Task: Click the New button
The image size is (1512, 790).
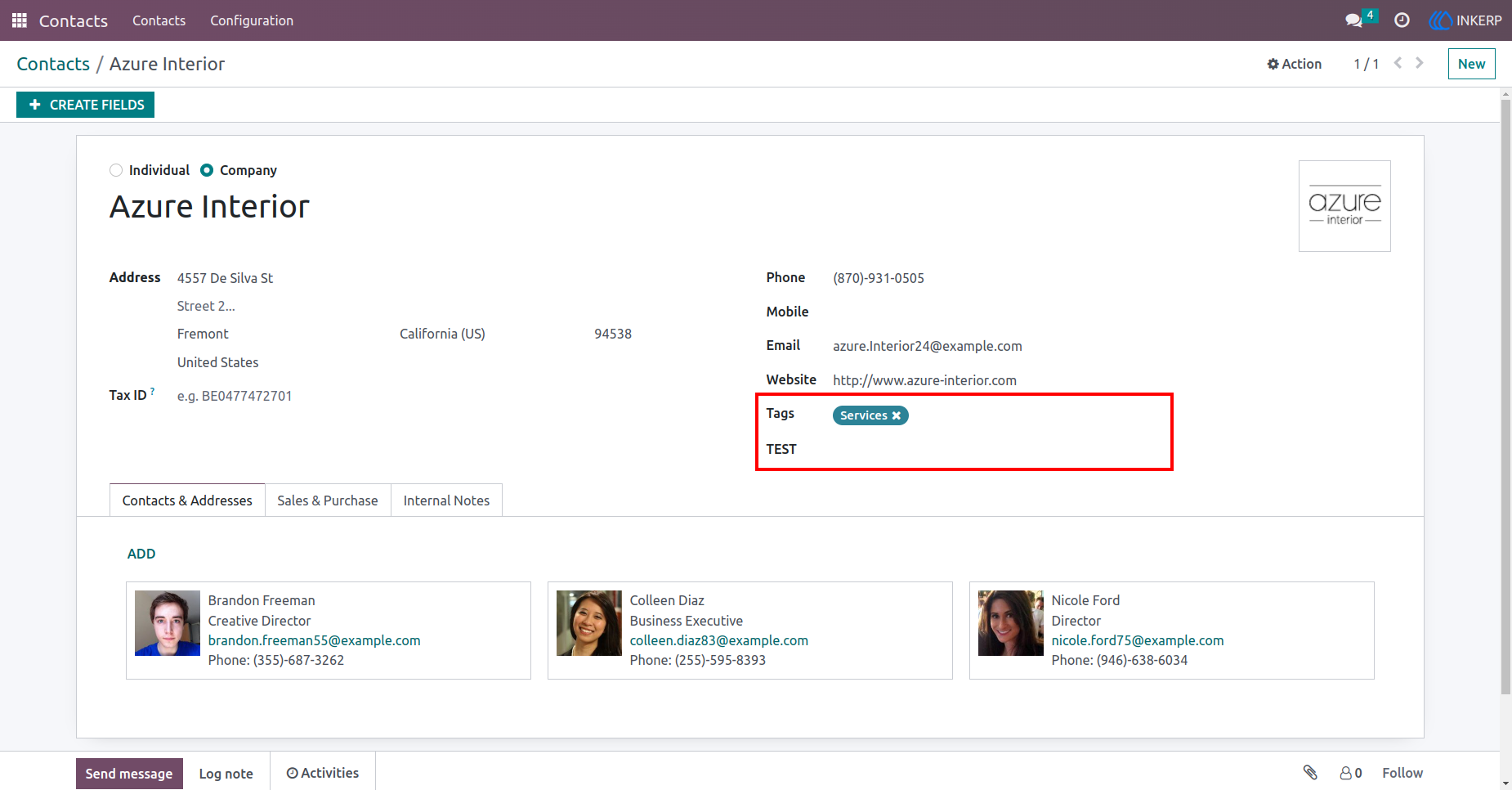Action: point(1471,64)
